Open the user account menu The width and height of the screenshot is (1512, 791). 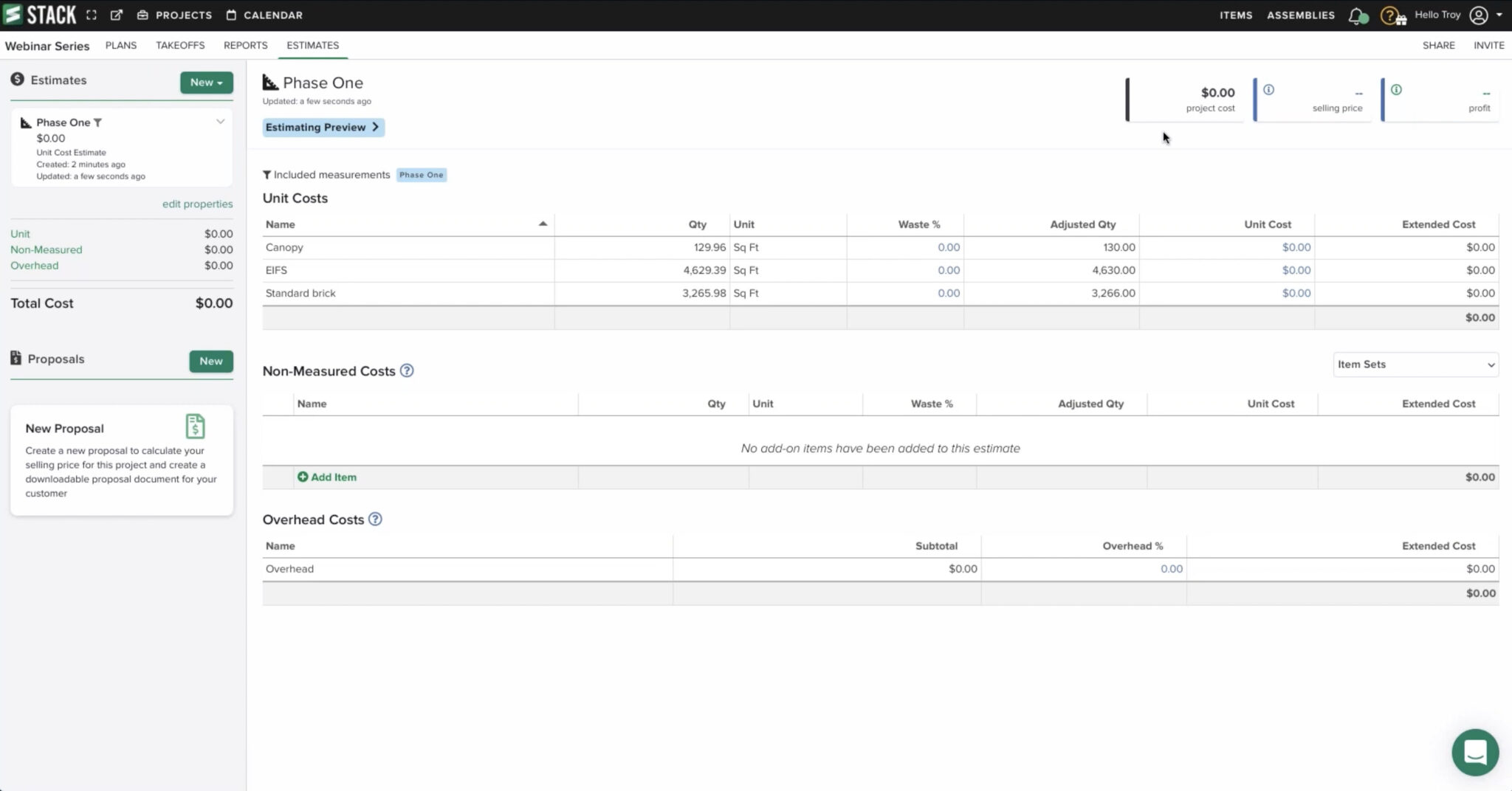tap(1485, 15)
